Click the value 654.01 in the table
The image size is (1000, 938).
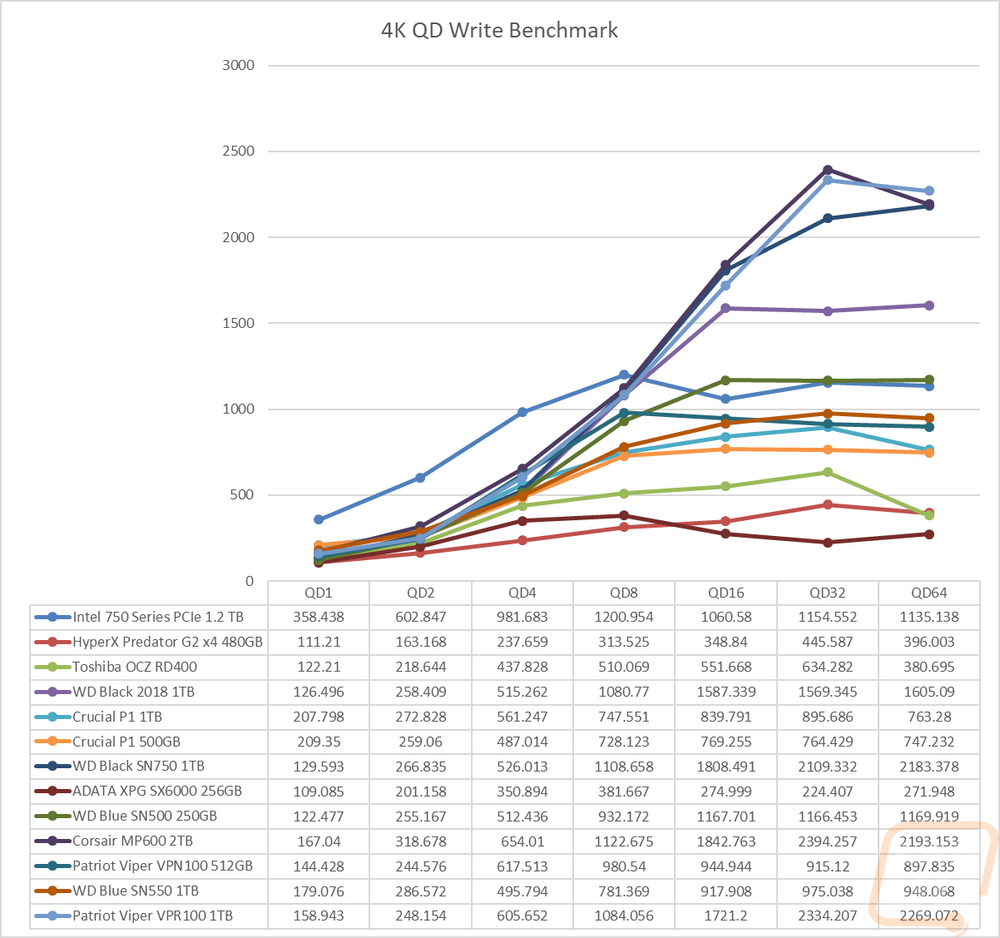coord(522,842)
